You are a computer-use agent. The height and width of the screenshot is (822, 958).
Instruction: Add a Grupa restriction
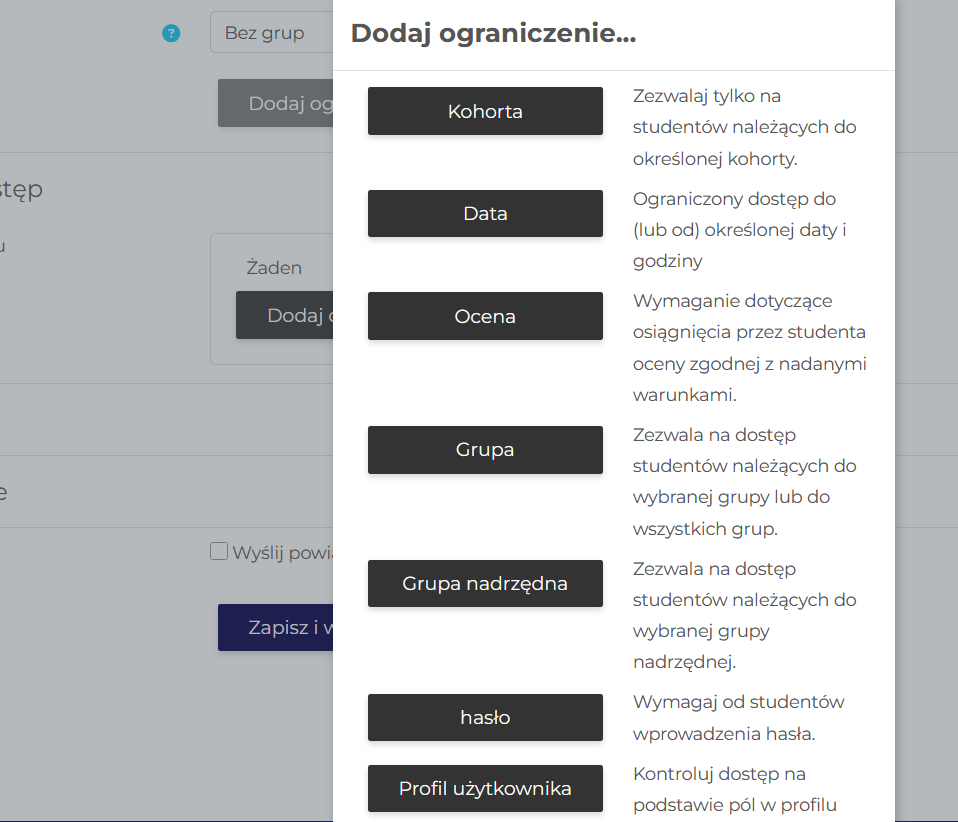pos(485,450)
